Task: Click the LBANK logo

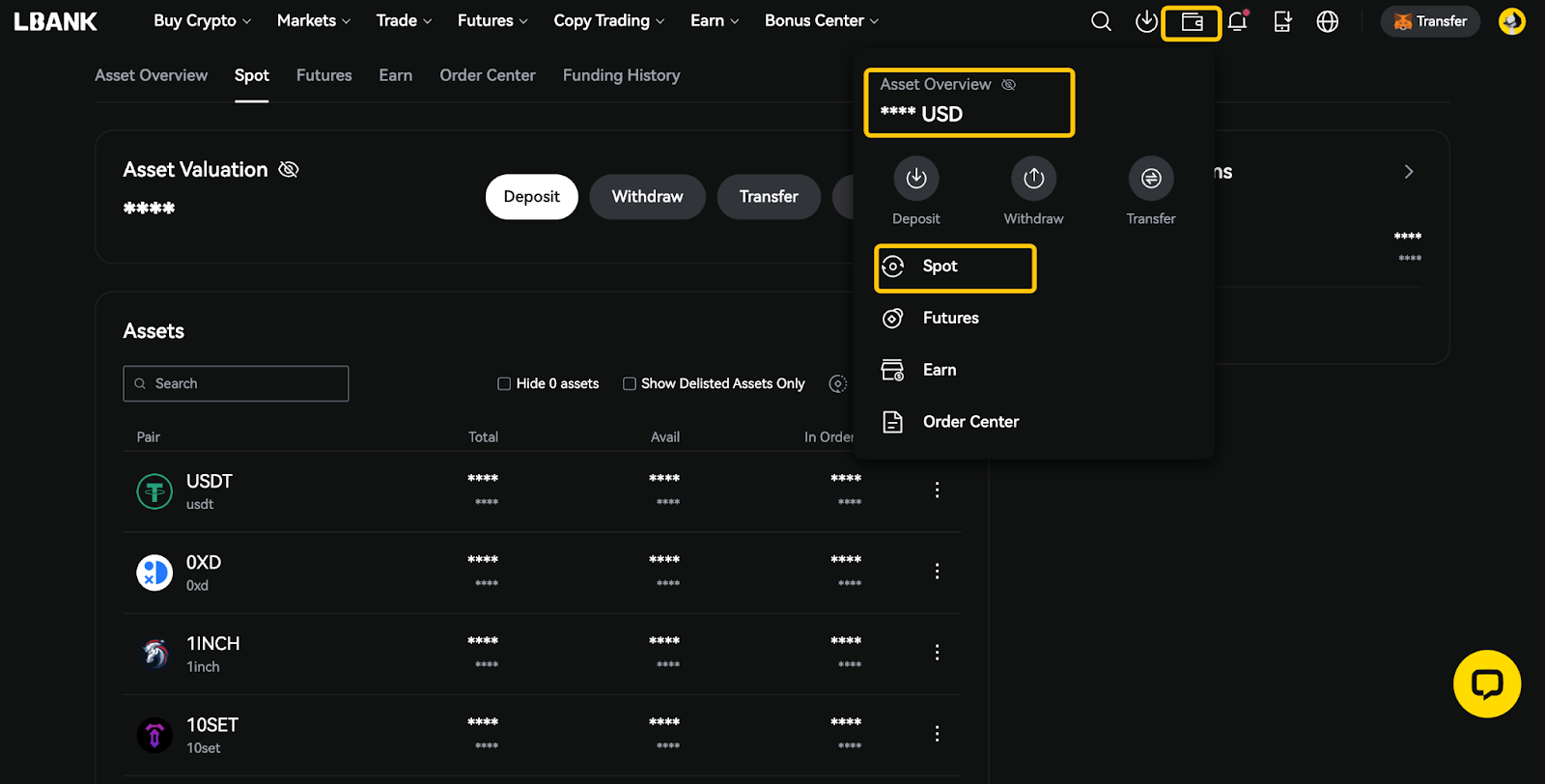Action: point(55,21)
